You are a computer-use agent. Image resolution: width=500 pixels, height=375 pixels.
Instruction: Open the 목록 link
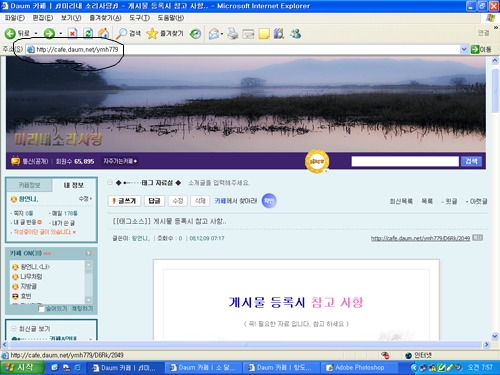point(427,201)
